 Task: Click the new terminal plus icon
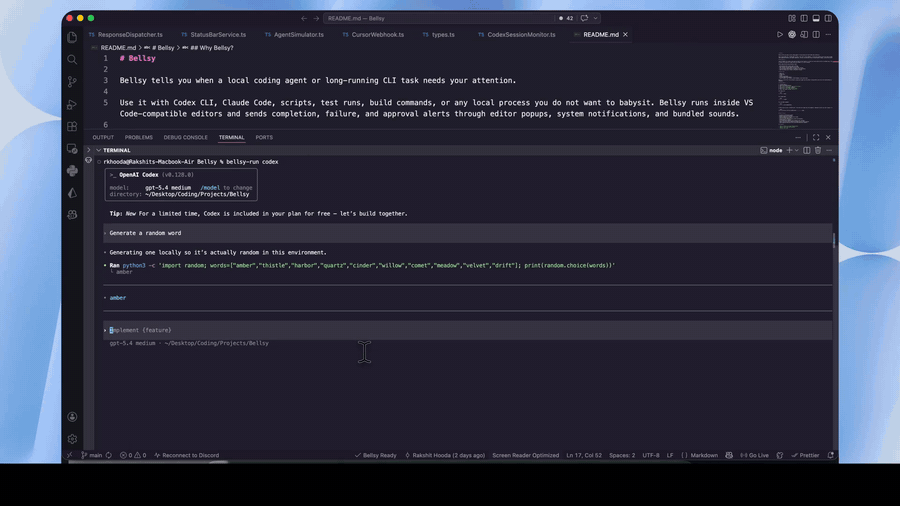coord(789,150)
